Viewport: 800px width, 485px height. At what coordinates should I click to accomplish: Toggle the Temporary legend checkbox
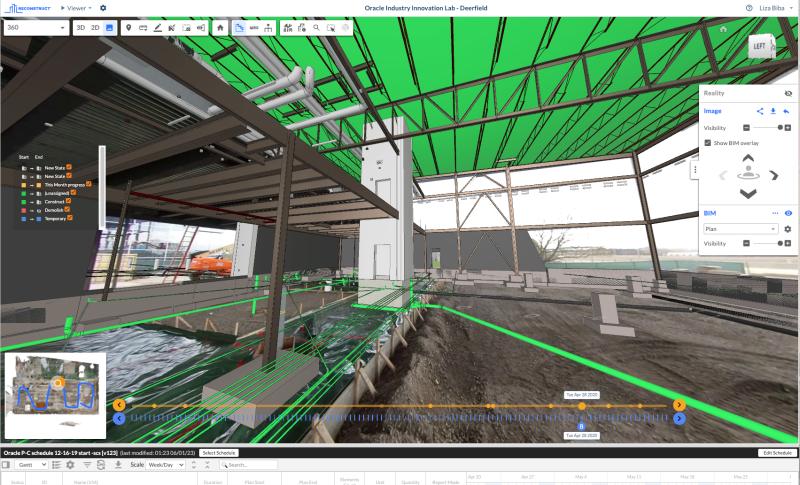coord(70,218)
